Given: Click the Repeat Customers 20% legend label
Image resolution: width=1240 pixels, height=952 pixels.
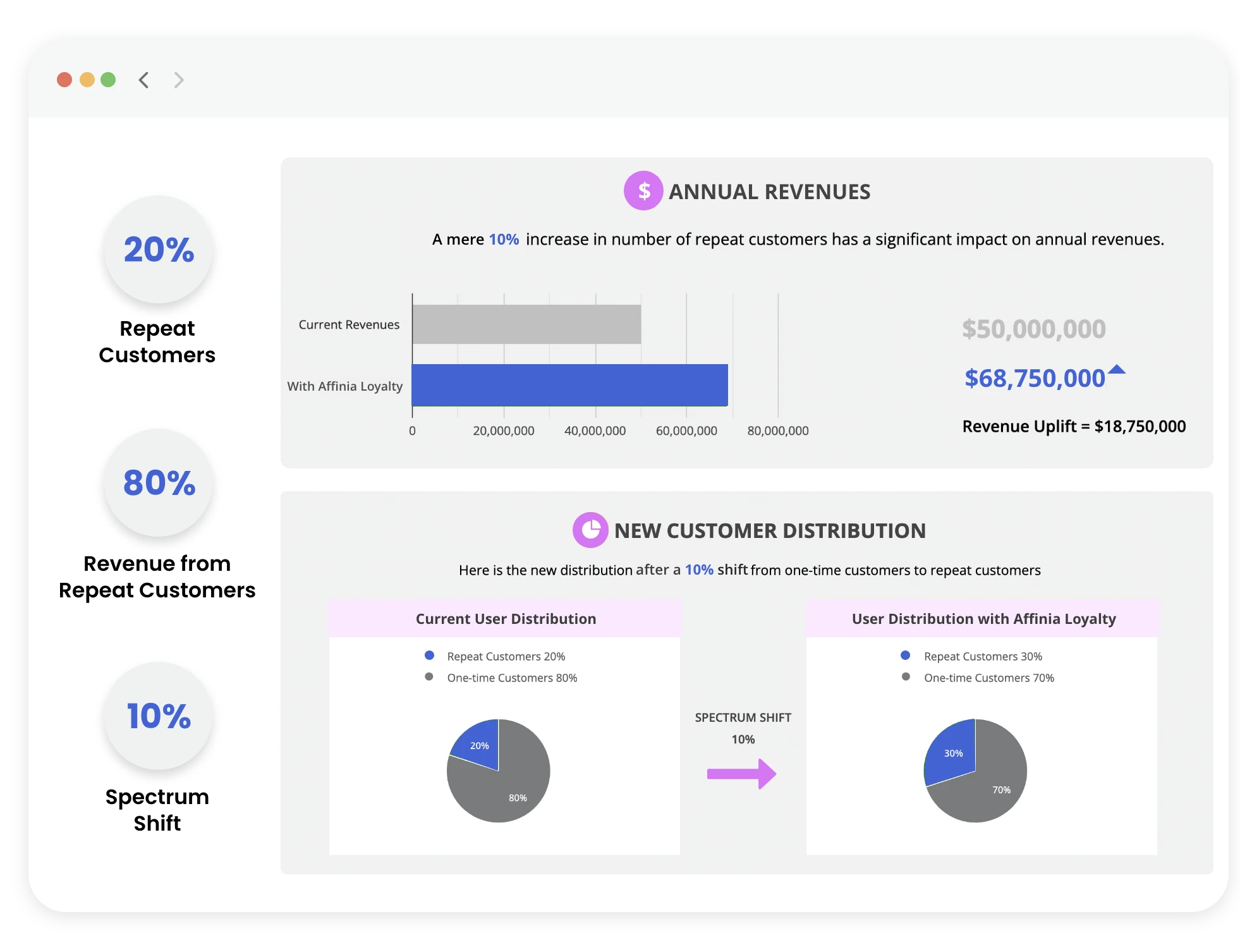Looking at the screenshot, I should 506,656.
